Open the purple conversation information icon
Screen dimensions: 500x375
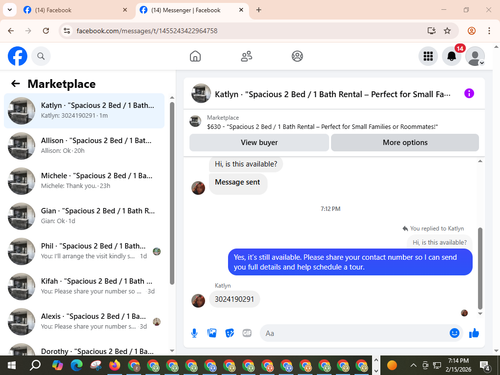tap(469, 93)
